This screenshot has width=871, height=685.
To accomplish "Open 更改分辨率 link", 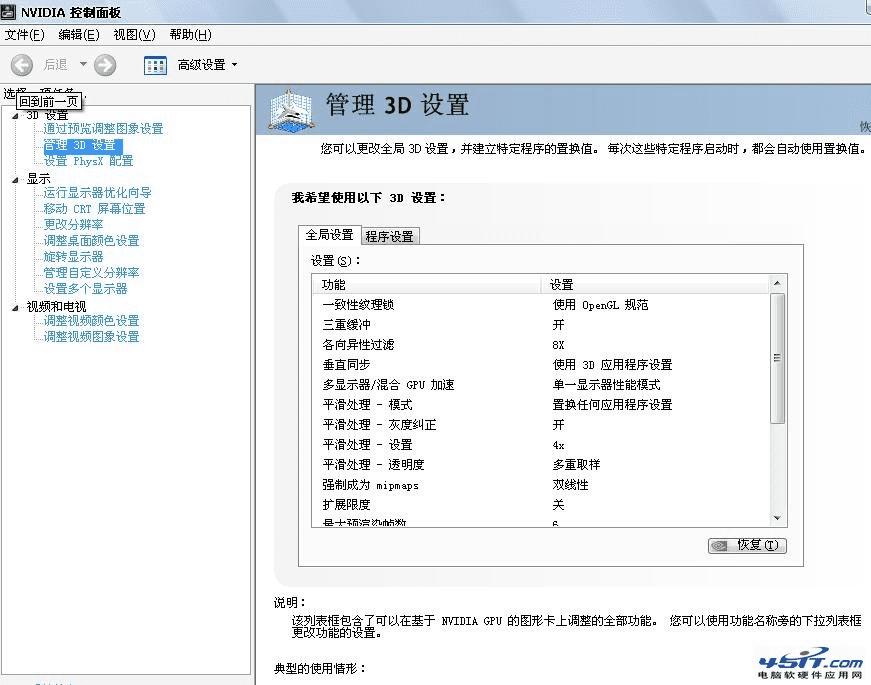I will pyautogui.click(x=73, y=224).
